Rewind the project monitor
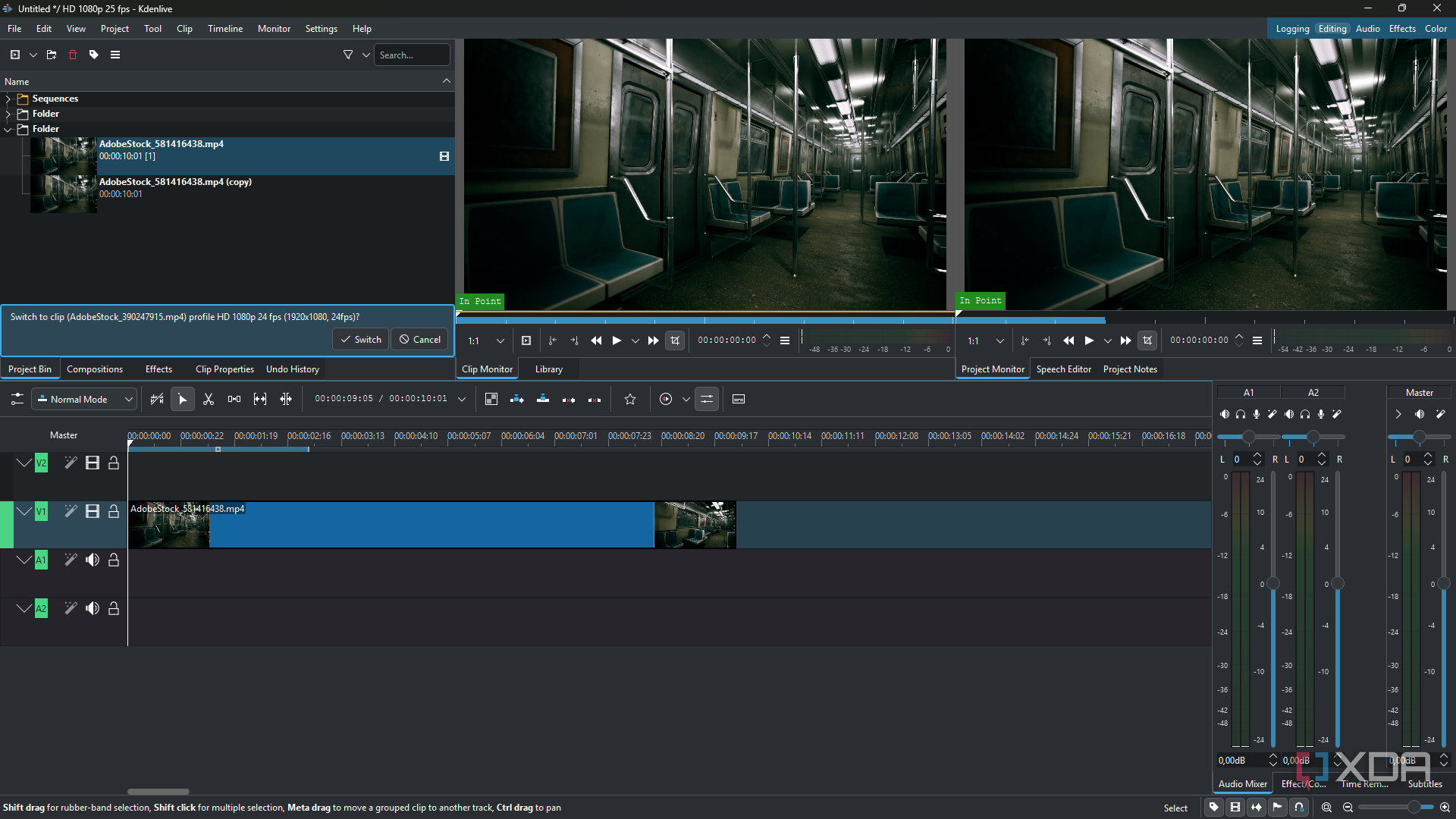The image size is (1456, 819). pos(1068,341)
